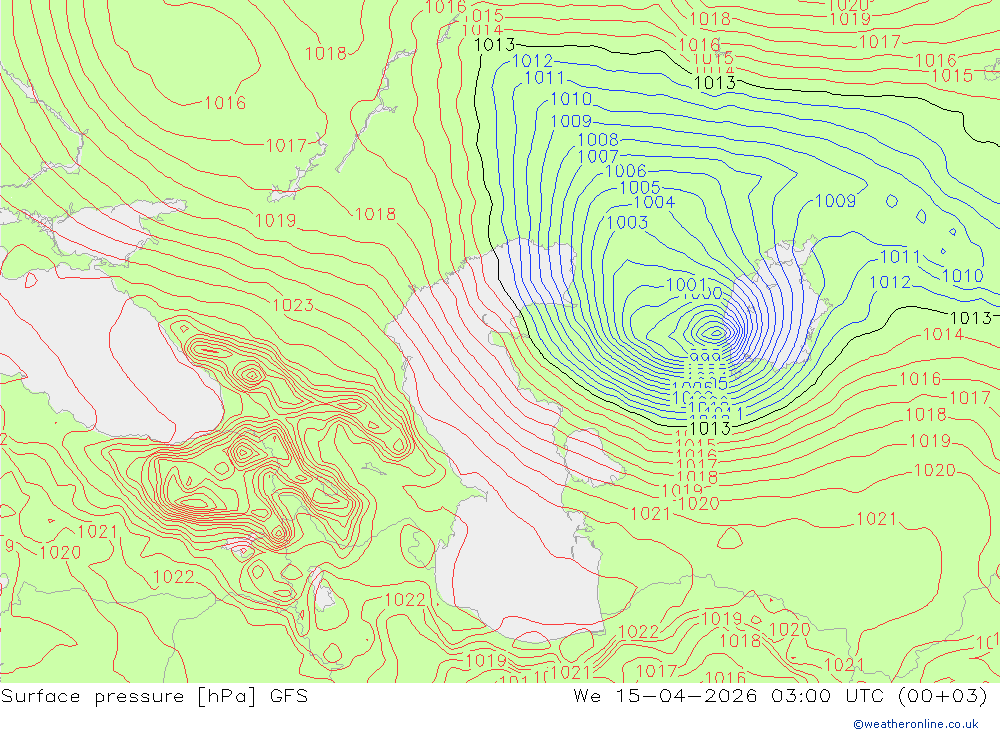Viewport: 1000px width, 733px height.
Task: Select the '03:00 UTC' time text
Action: tap(827, 696)
